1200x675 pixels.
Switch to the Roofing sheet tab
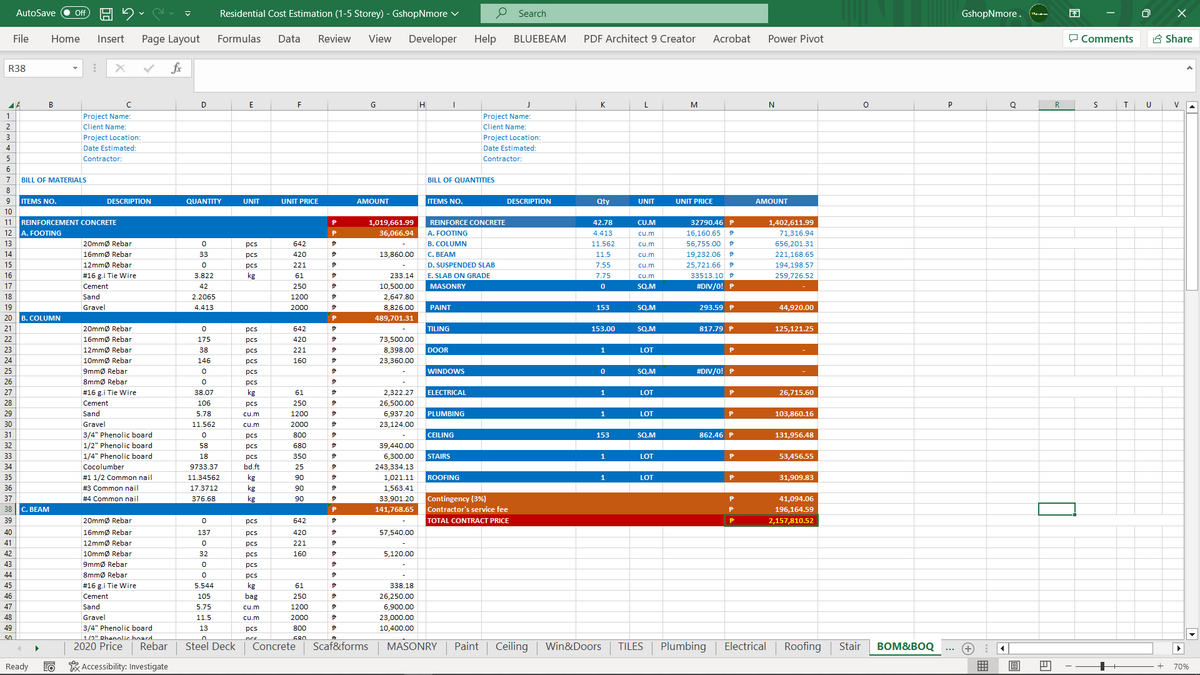(x=802, y=647)
